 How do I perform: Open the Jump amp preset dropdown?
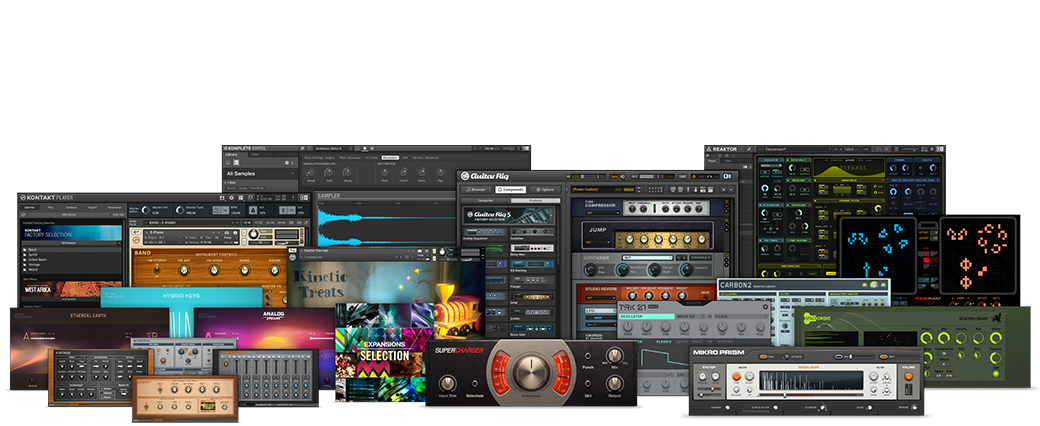tap(598, 242)
